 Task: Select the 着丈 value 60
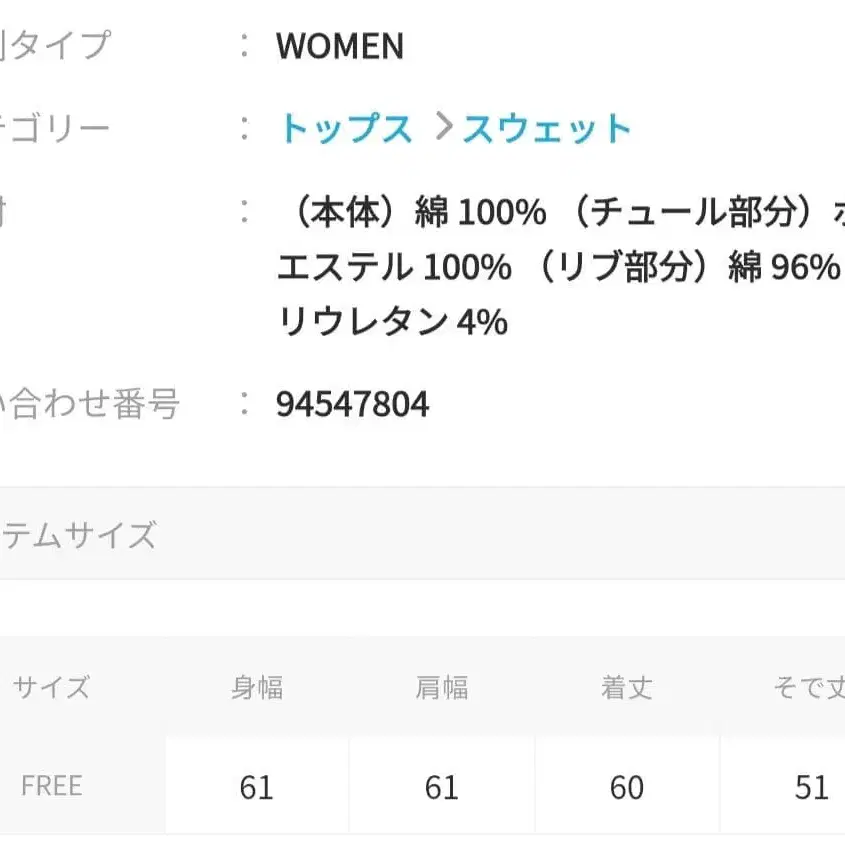pos(626,787)
